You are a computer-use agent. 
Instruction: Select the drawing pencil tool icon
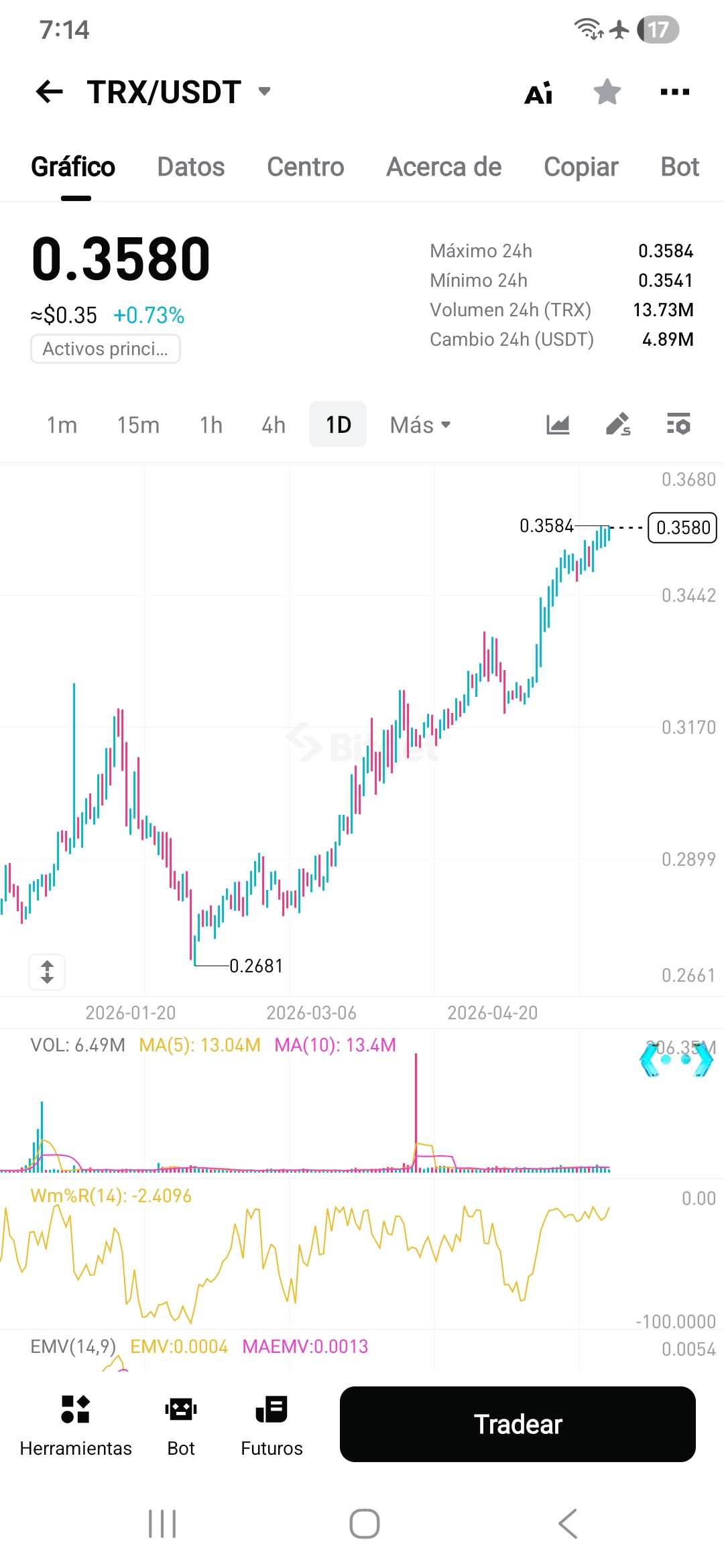[618, 425]
